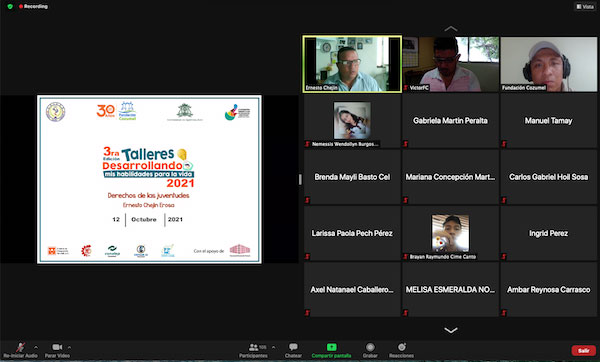Expand audio options arrow beside microphone
The image size is (600, 362).
tap(36, 347)
